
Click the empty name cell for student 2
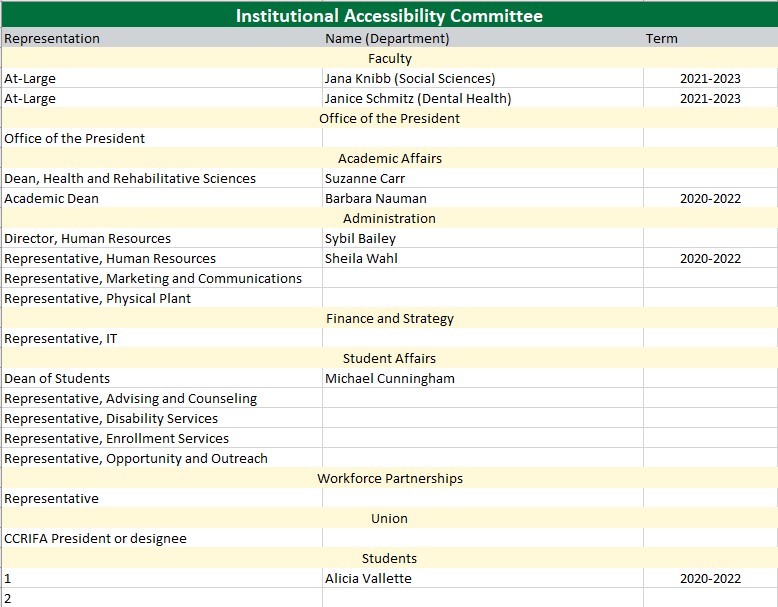click(482, 598)
